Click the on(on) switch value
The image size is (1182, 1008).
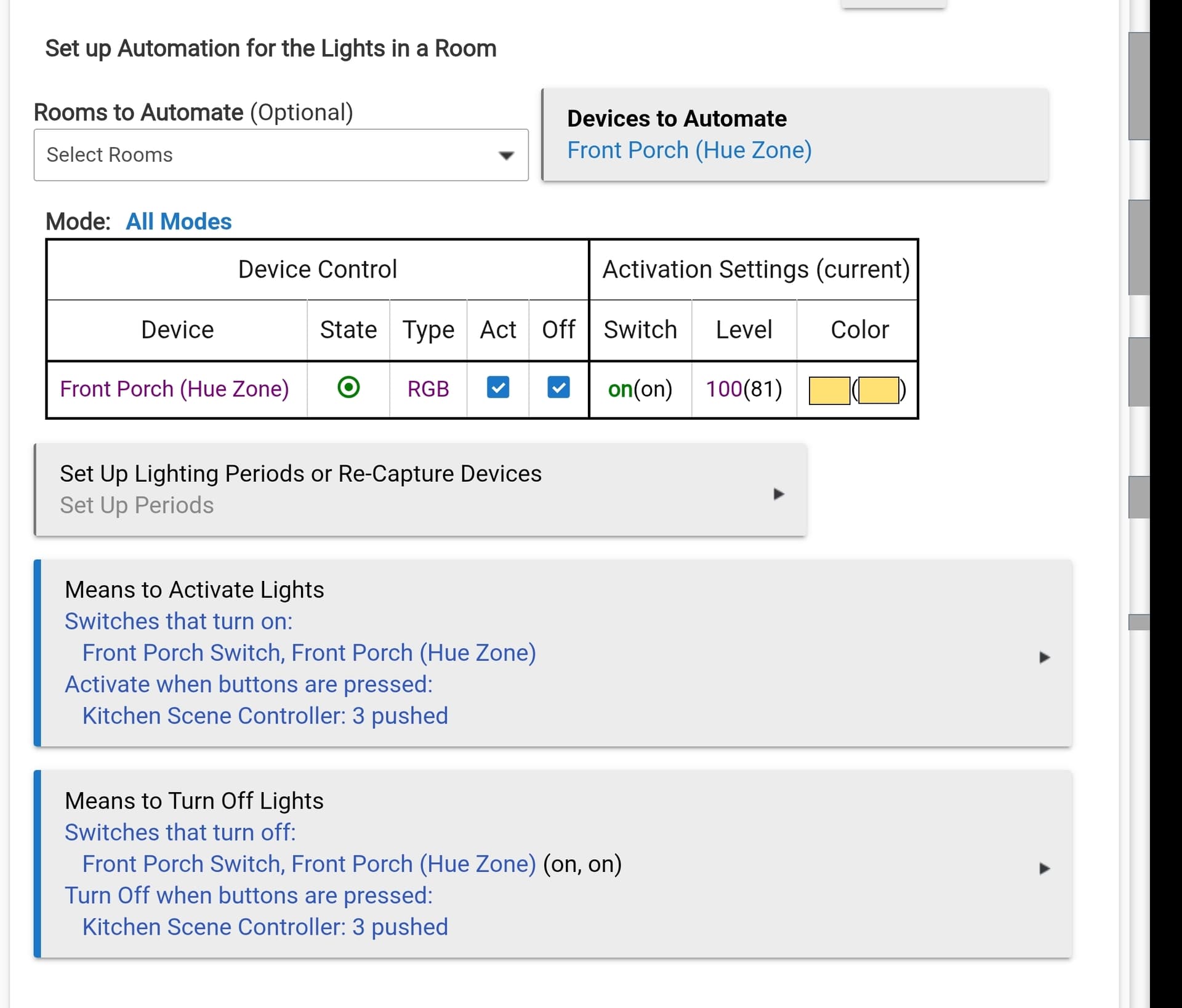pos(640,389)
